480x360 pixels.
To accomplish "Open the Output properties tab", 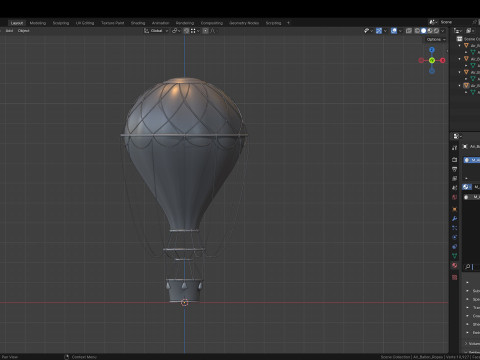I will pos(455,169).
